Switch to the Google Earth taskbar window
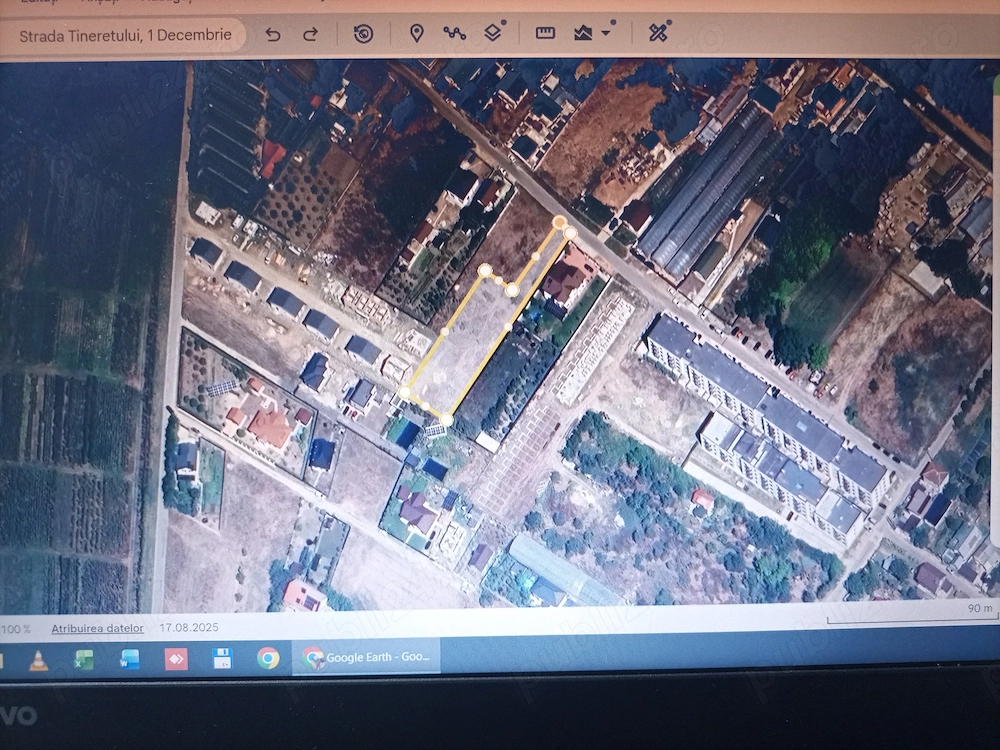1000x750 pixels. click(x=366, y=657)
